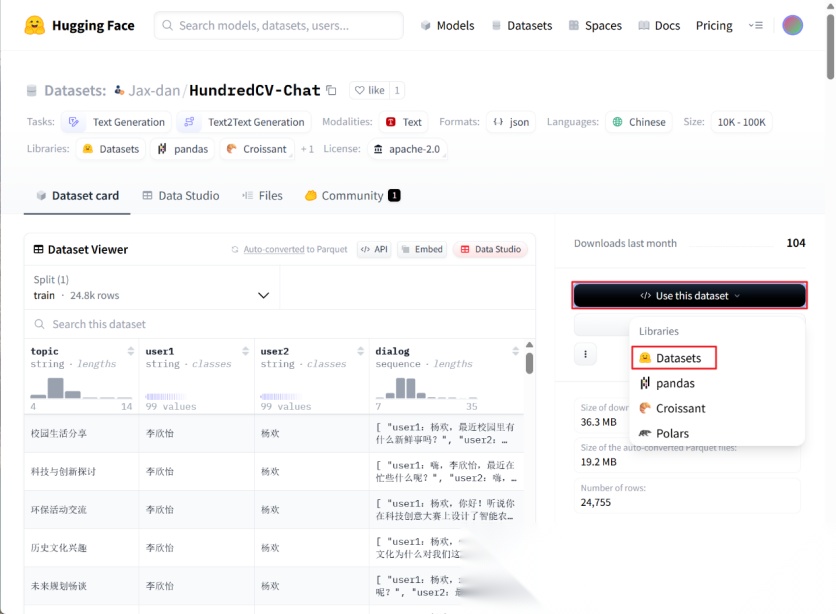This screenshot has width=836, height=614.
Task: Click the Hugging Face logo icon
Action: [35, 25]
